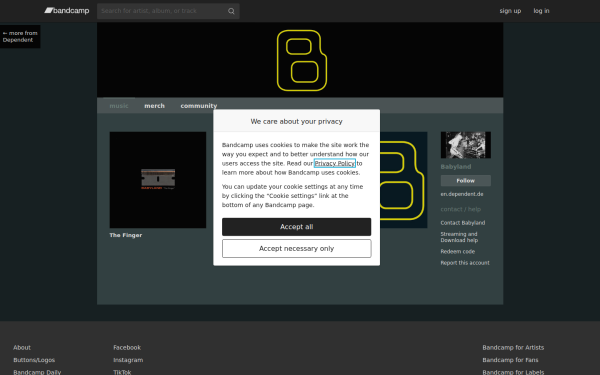
Task: Open TikTok footer link
Action: pos(122,372)
